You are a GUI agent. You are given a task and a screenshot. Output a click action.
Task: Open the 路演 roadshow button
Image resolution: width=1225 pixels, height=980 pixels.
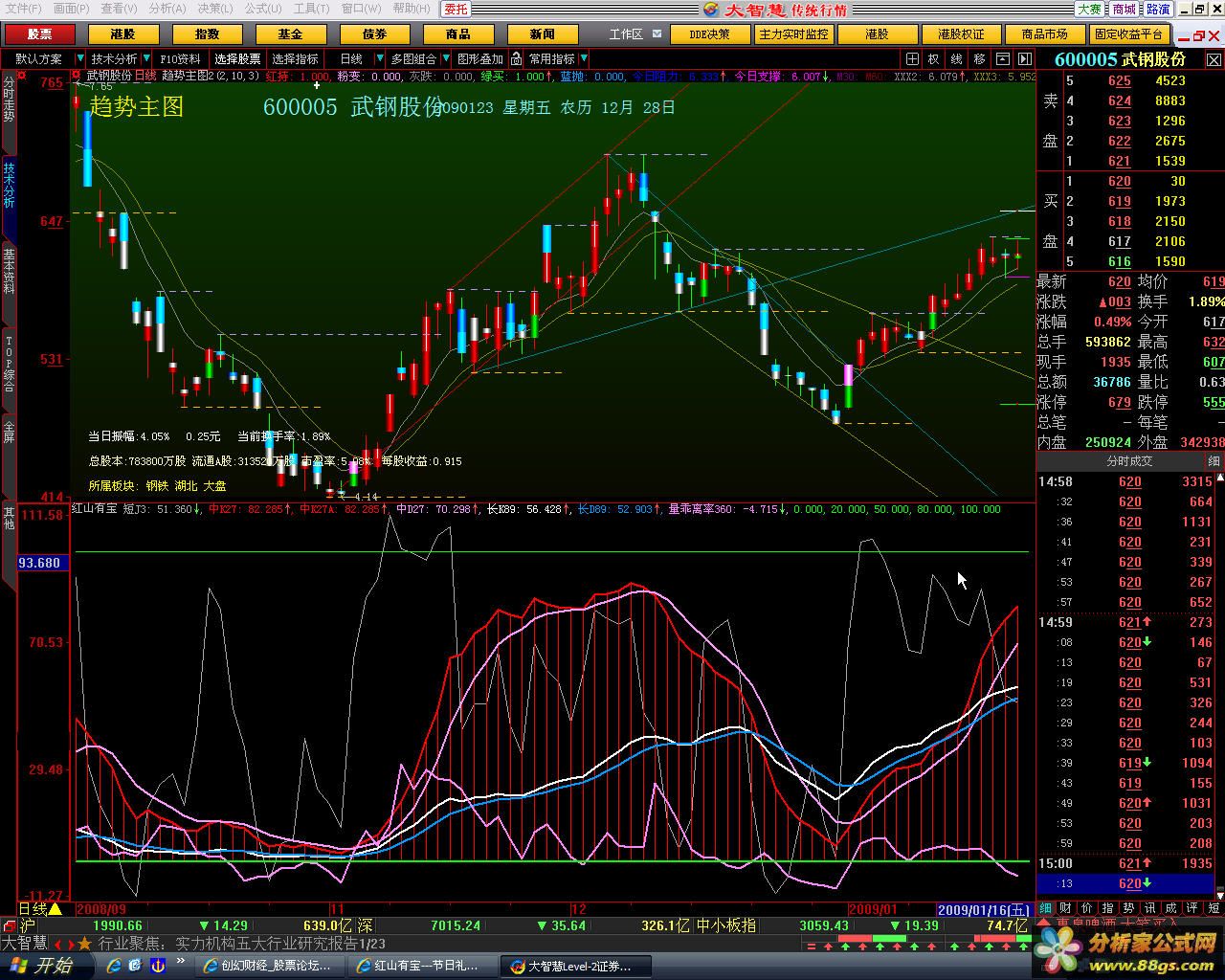tap(1158, 9)
